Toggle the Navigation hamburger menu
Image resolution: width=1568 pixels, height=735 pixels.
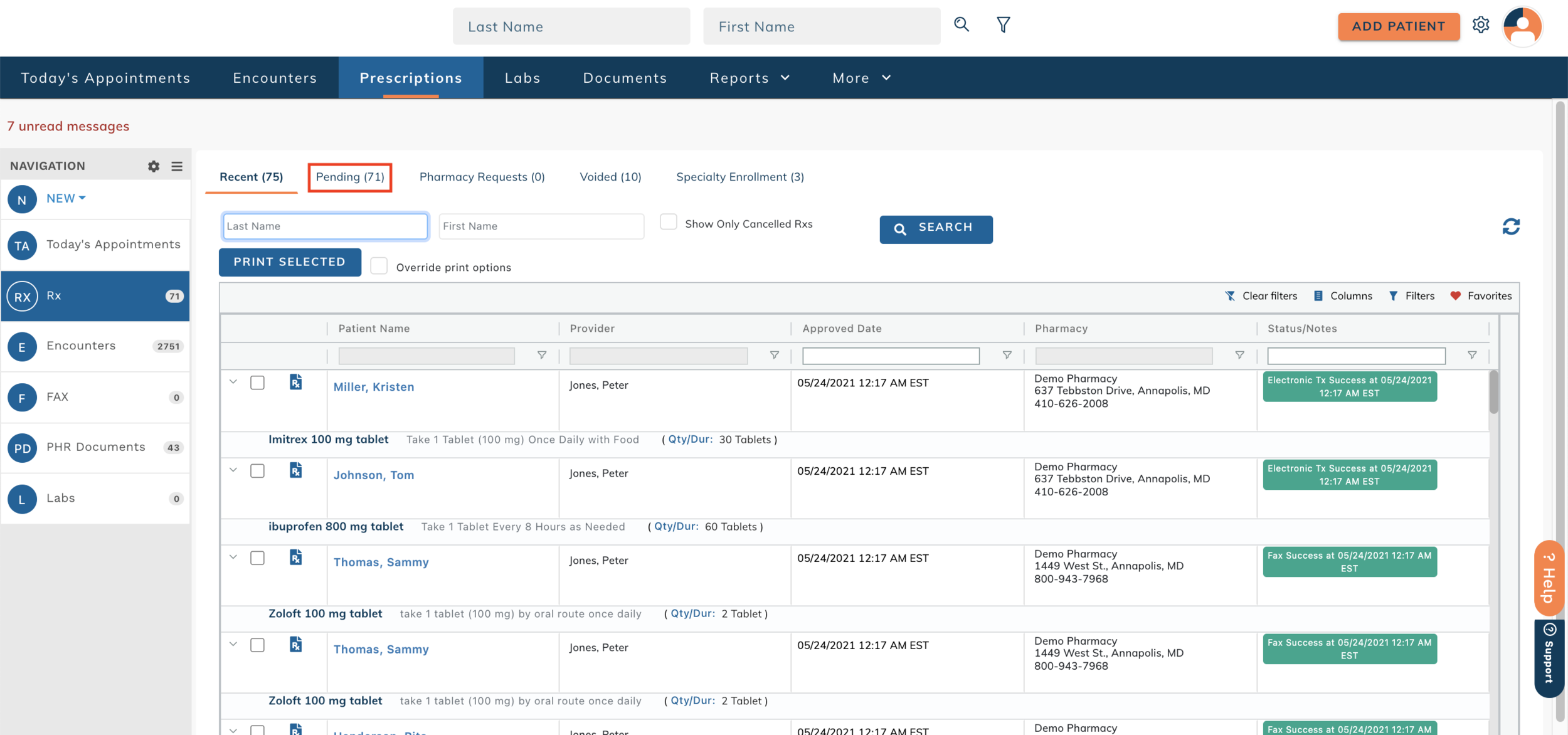[x=177, y=166]
